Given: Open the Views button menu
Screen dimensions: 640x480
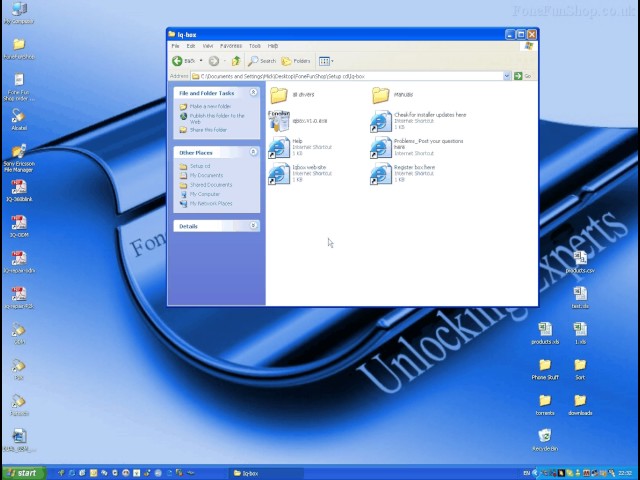Looking at the screenshot, I should (x=326, y=61).
